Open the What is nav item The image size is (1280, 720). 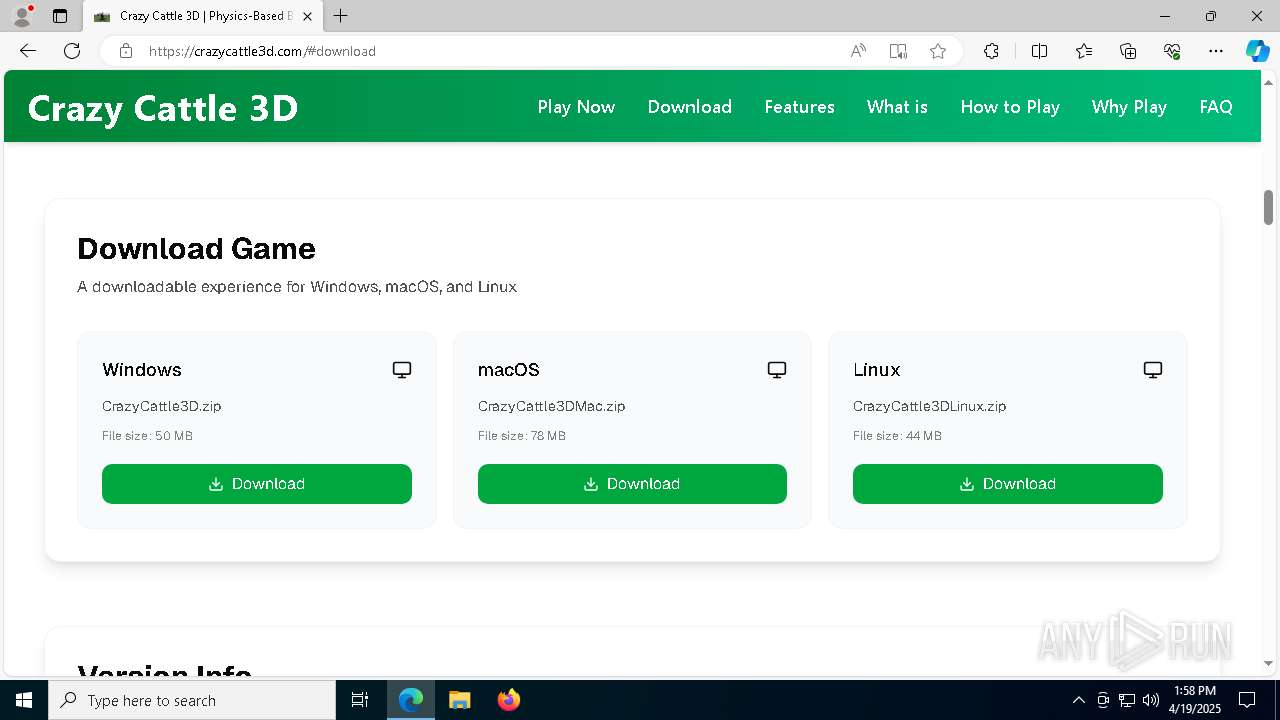pyautogui.click(x=897, y=107)
